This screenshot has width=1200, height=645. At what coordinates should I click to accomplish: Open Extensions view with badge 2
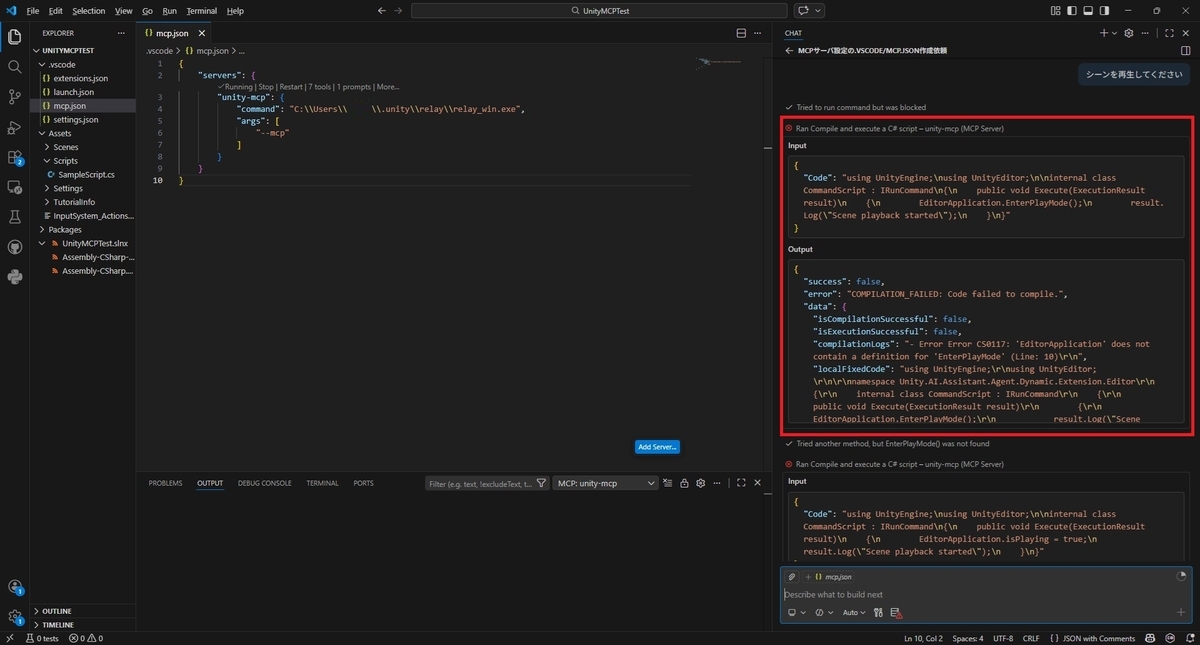click(14, 157)
